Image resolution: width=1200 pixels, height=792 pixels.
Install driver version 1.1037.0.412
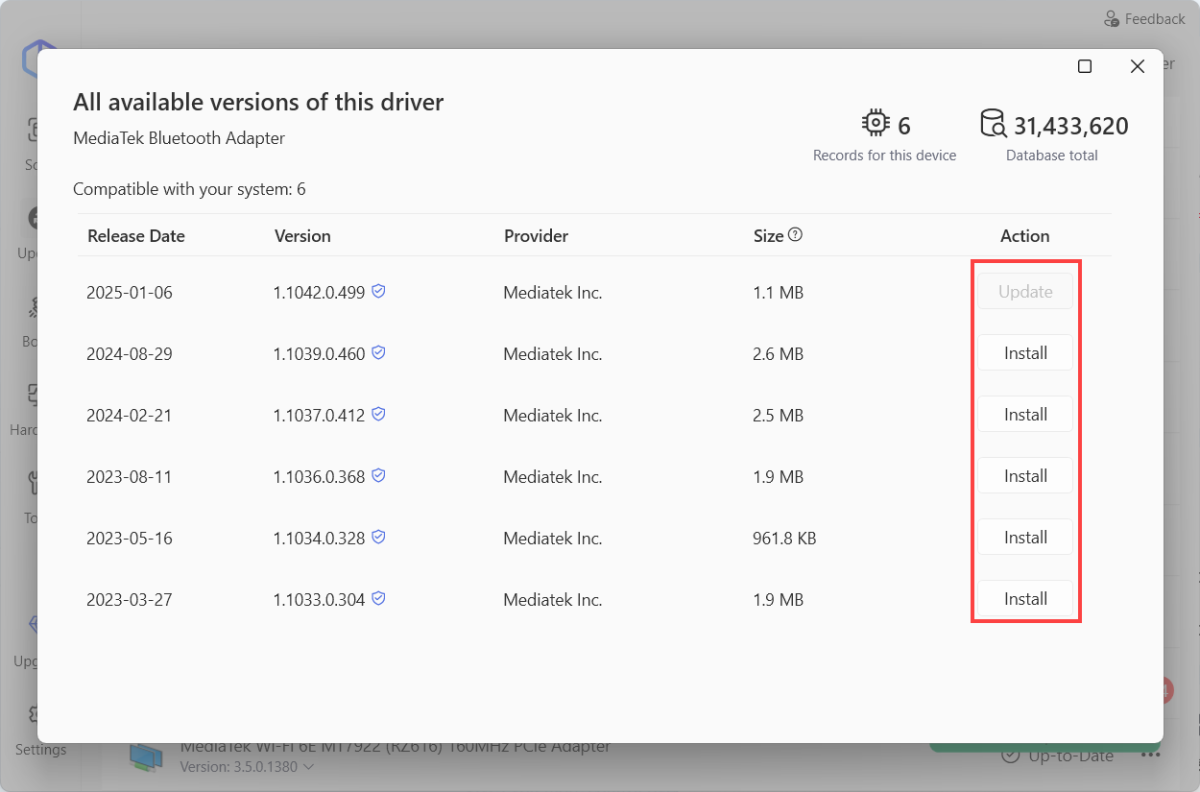point(1025,414)
